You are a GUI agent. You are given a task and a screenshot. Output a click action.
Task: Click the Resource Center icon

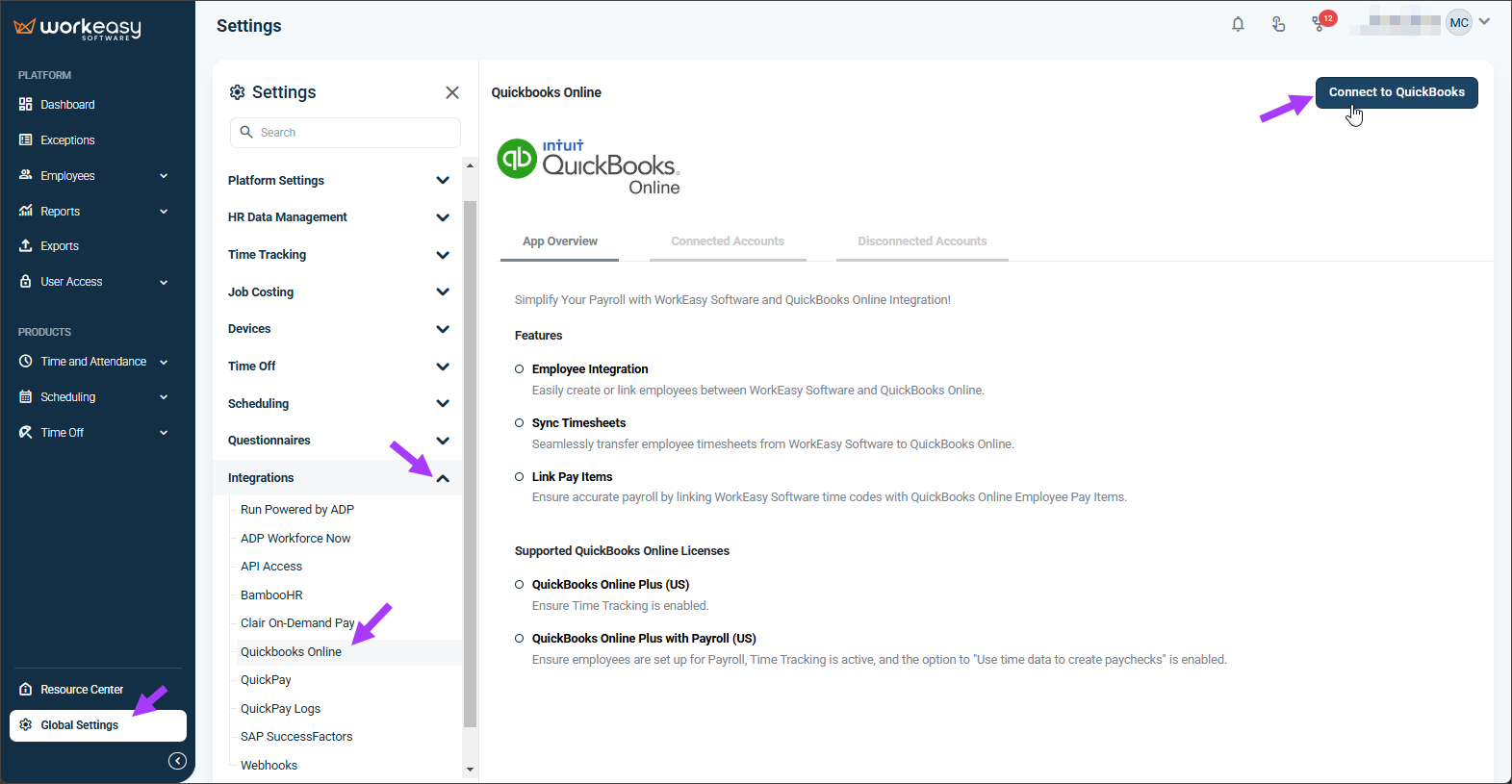click(26, 689)
